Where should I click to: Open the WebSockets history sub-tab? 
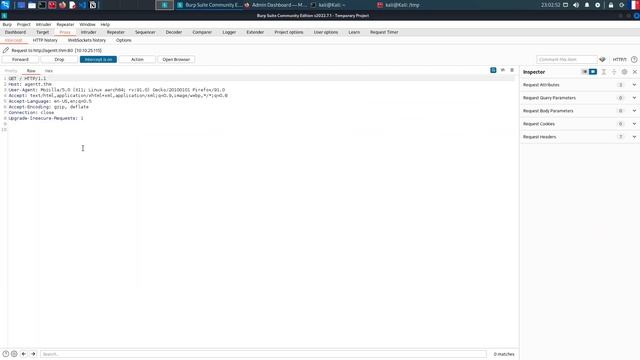click(87, 40)
